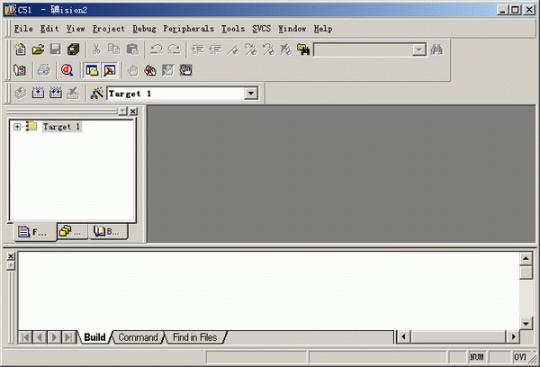The width and height of the screenshot is (540, 367).
Task: Open Options for Target wand icon
Action: click(96, 93)
